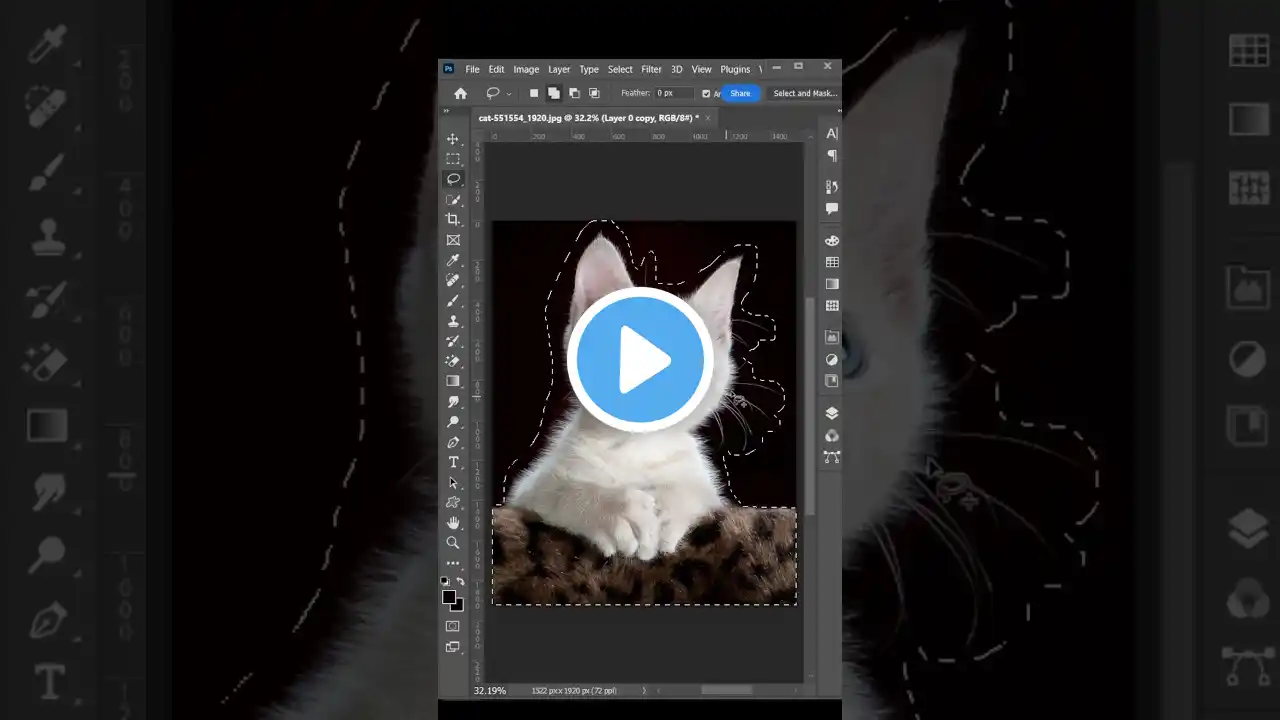Screen dimensions: 1280x720
Task: Select the Pen tool
Action: pos(453,442)
